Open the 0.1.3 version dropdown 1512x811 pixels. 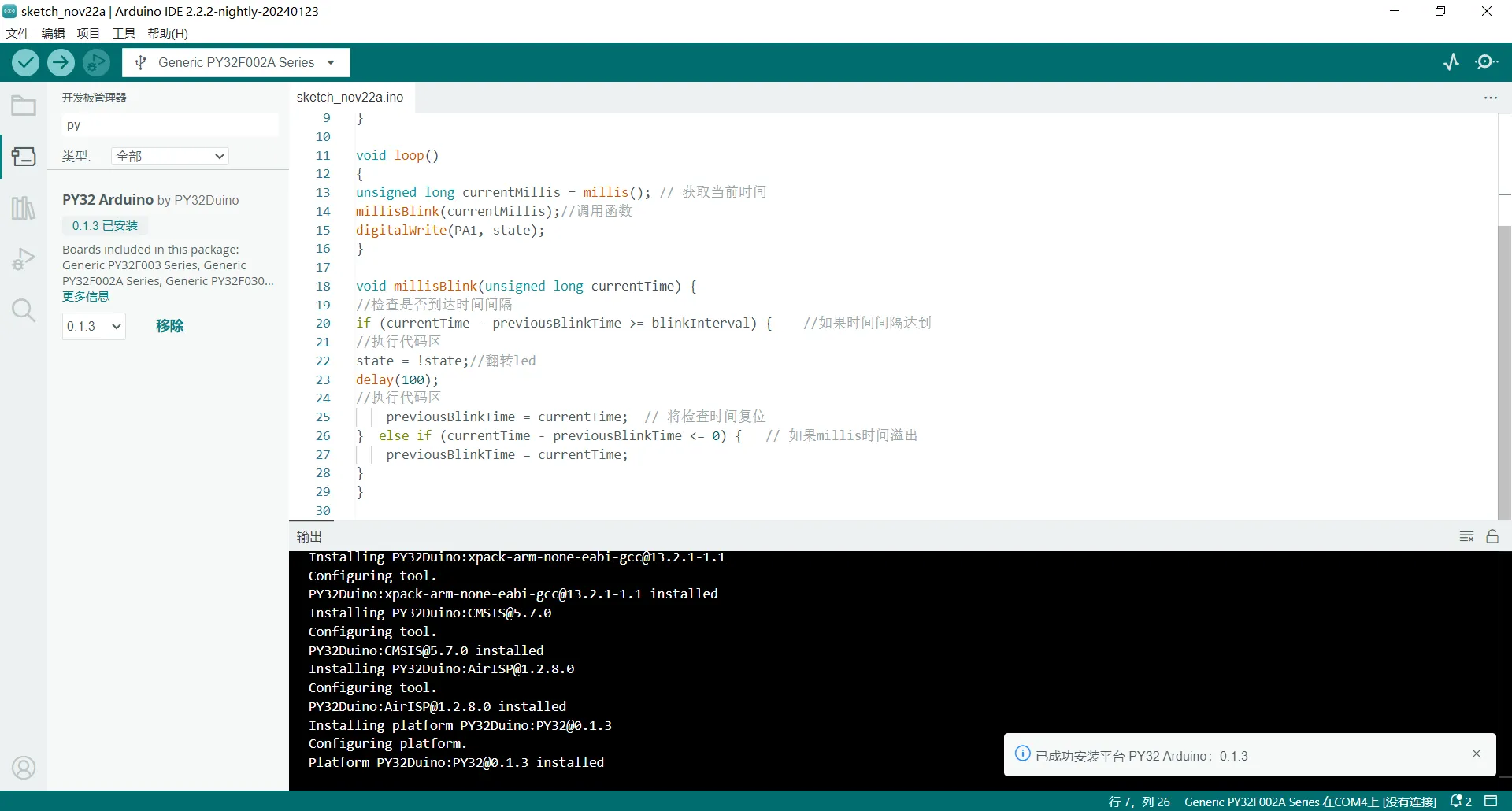click(94, 326)
